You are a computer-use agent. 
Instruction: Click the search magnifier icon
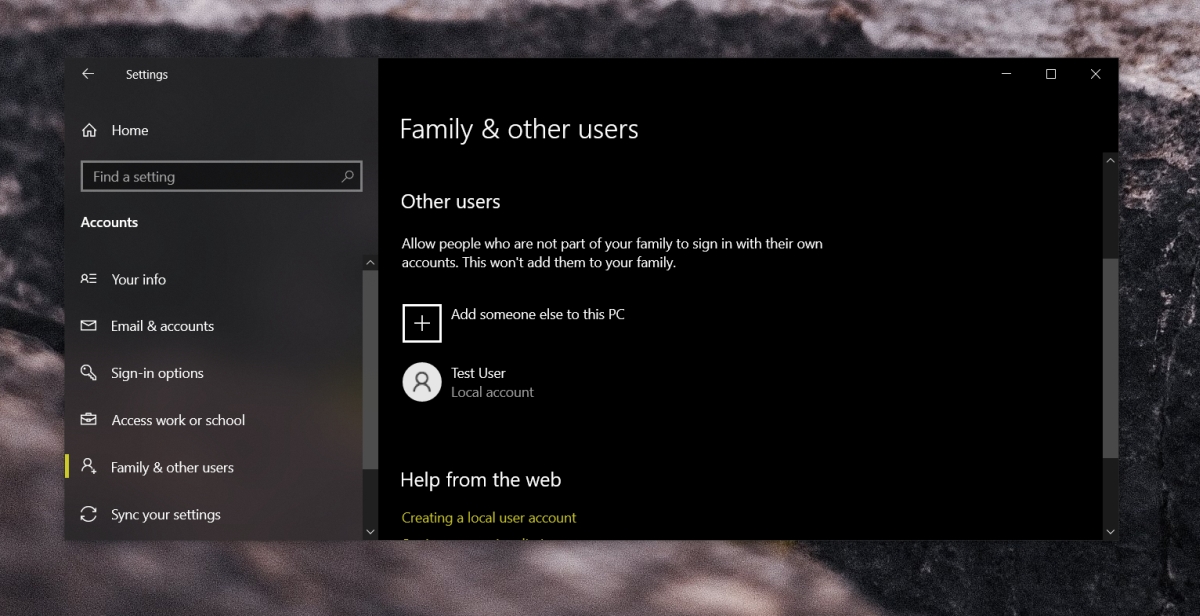tap(347, 176)
